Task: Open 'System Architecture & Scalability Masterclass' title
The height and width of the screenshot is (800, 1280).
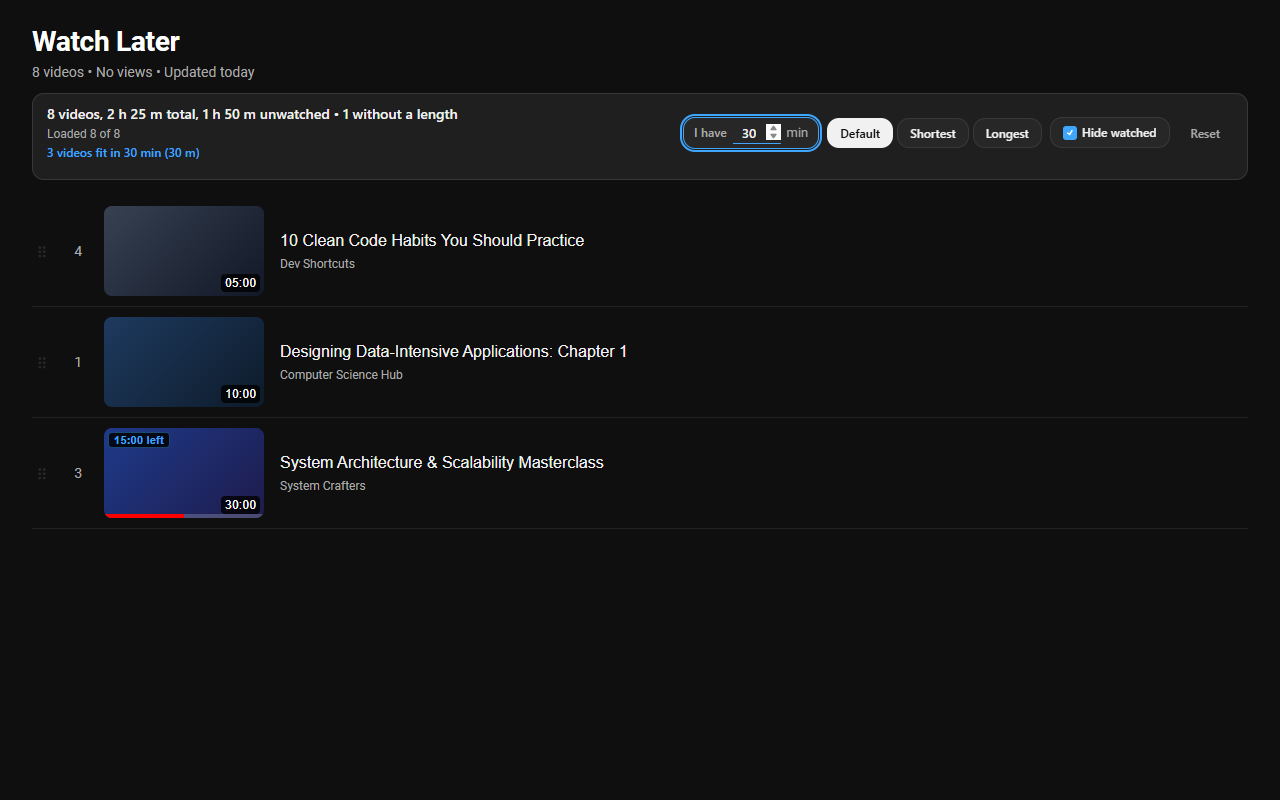Action: tap(442, 462)
